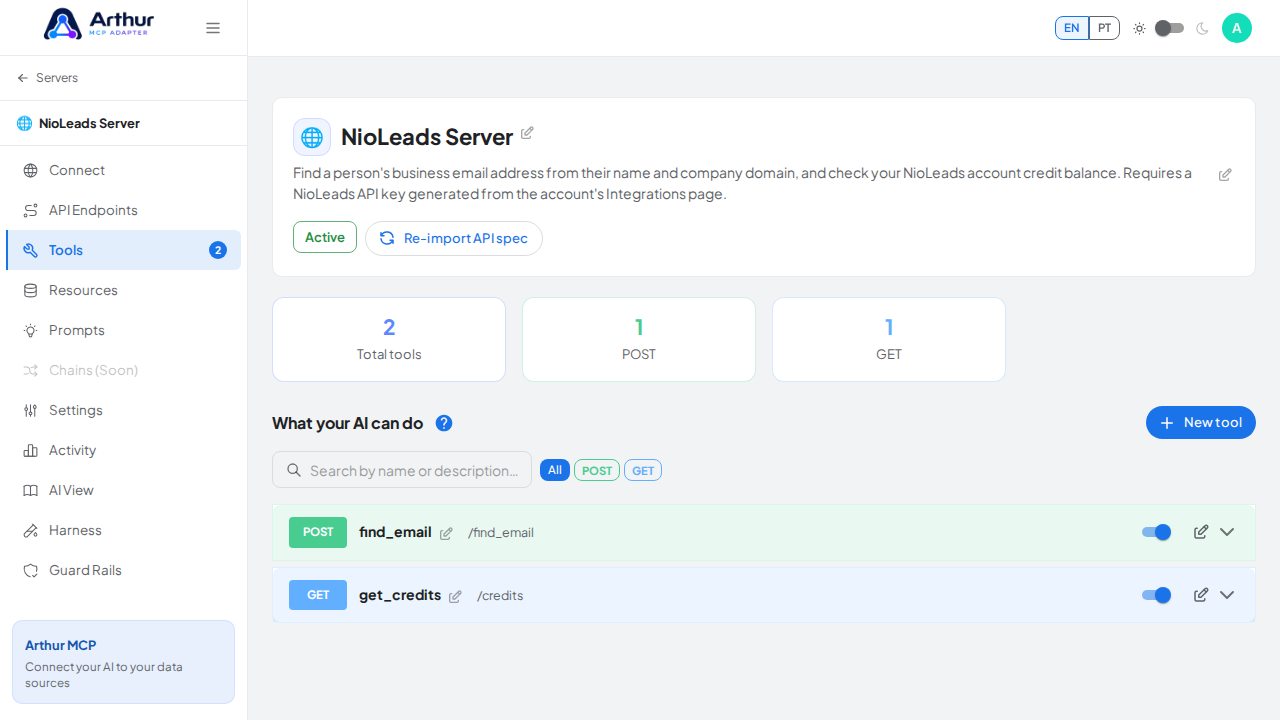The image size is (1280, 720).
Task: Click the Total tools card
Action: click(389, 339)
